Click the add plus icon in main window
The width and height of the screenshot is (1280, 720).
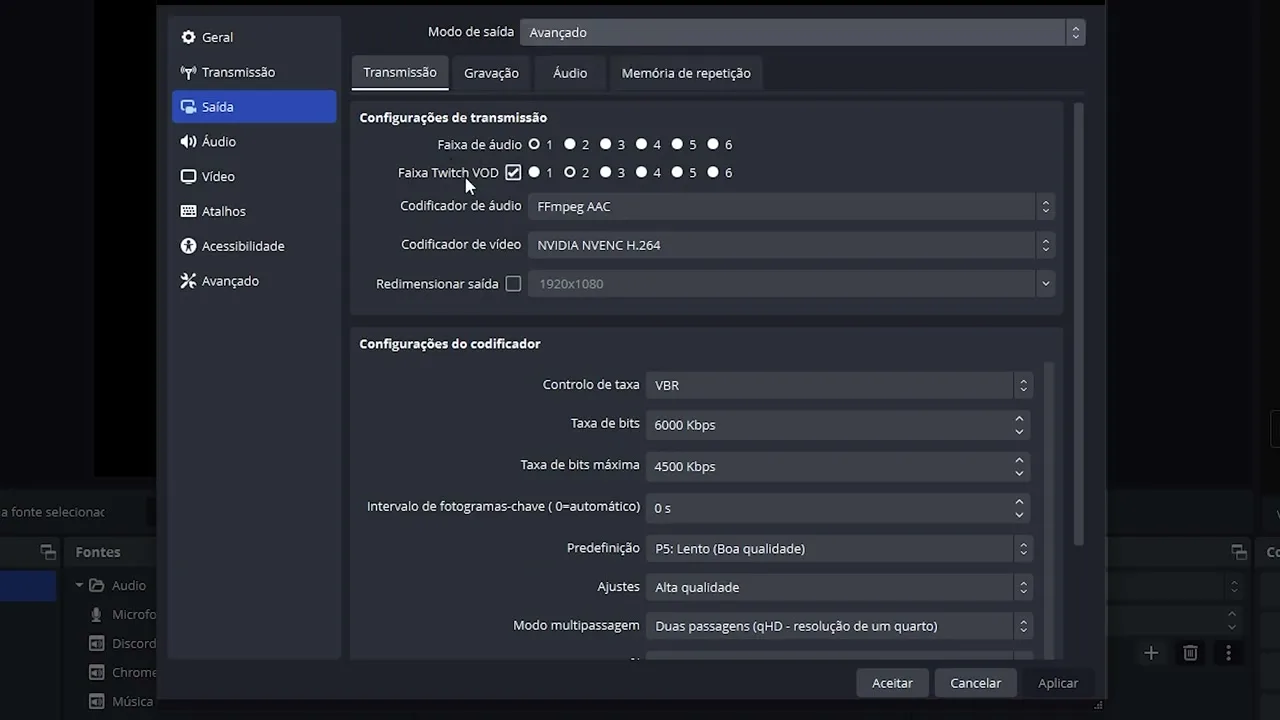pyautogui.click(x=1151, y=653)
